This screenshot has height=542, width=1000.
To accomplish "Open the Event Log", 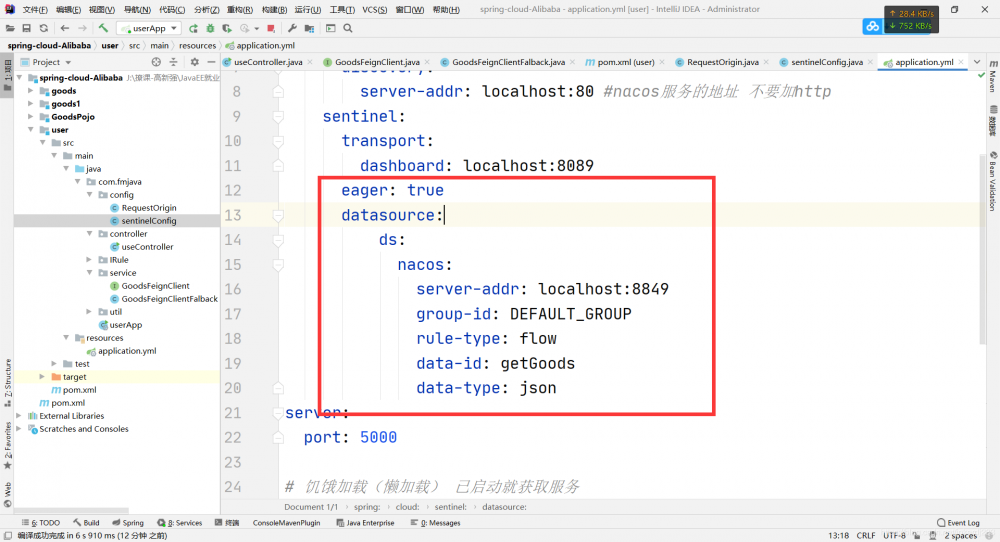I will pyautogui.click(x=959, y=523).
